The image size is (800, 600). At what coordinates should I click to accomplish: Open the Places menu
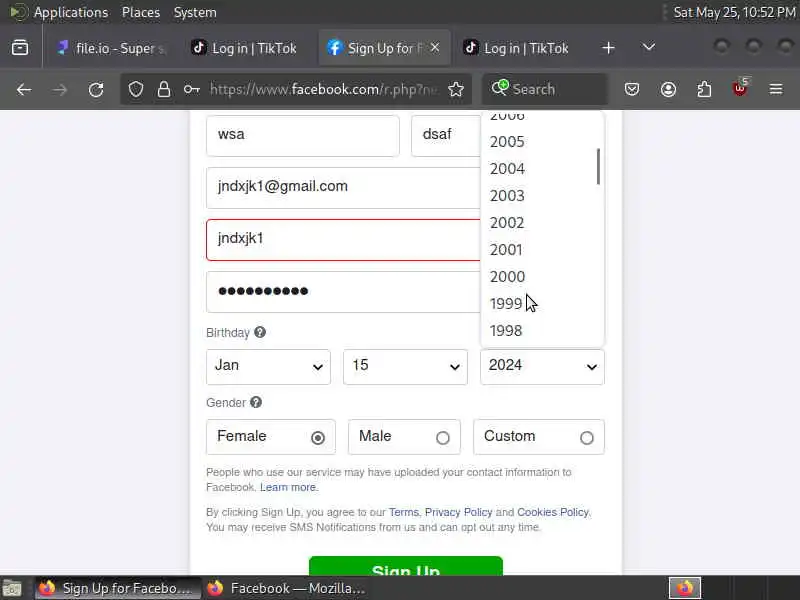point(141,12)
